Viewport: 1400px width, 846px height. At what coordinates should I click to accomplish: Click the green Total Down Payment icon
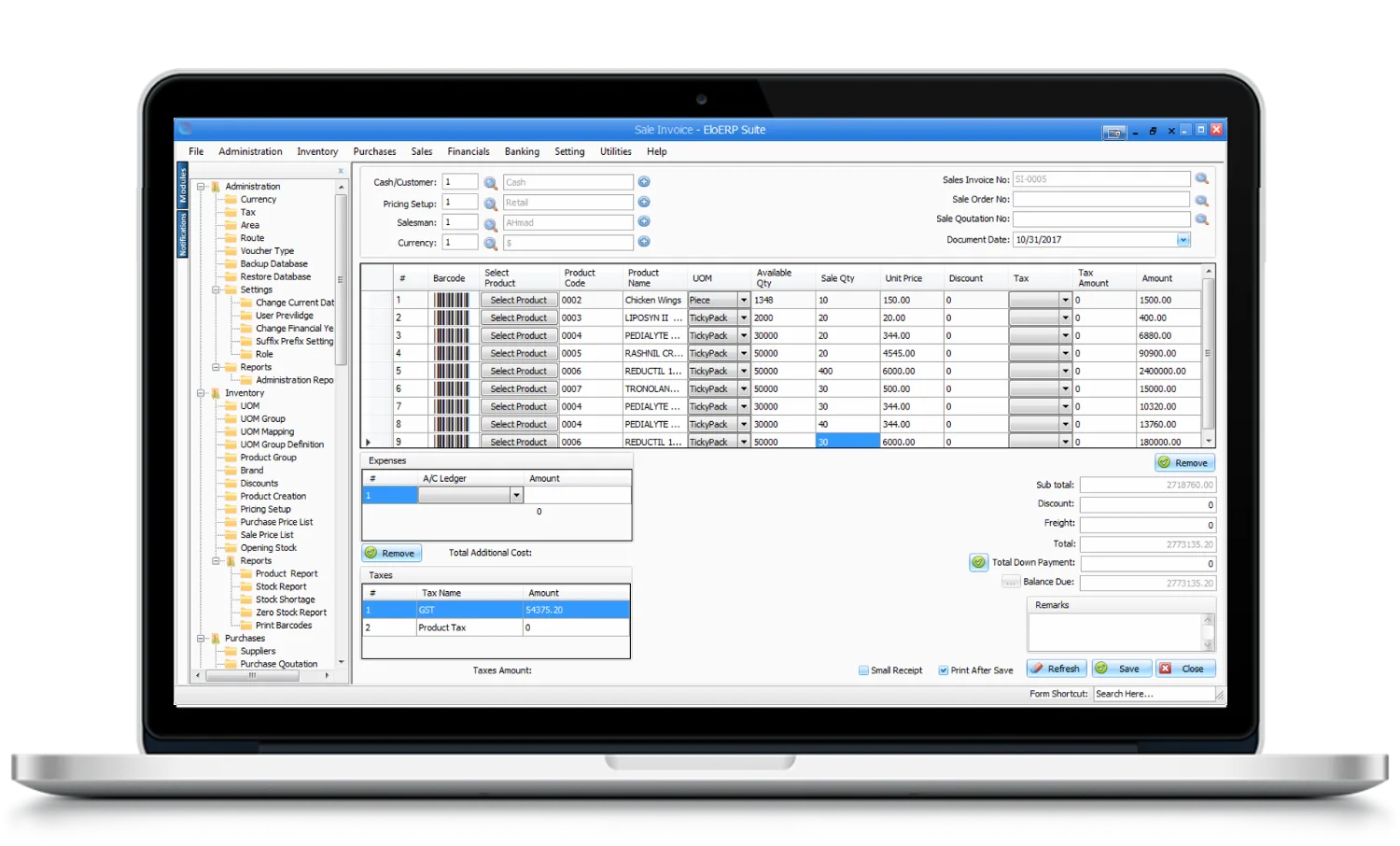pos(978,563)
